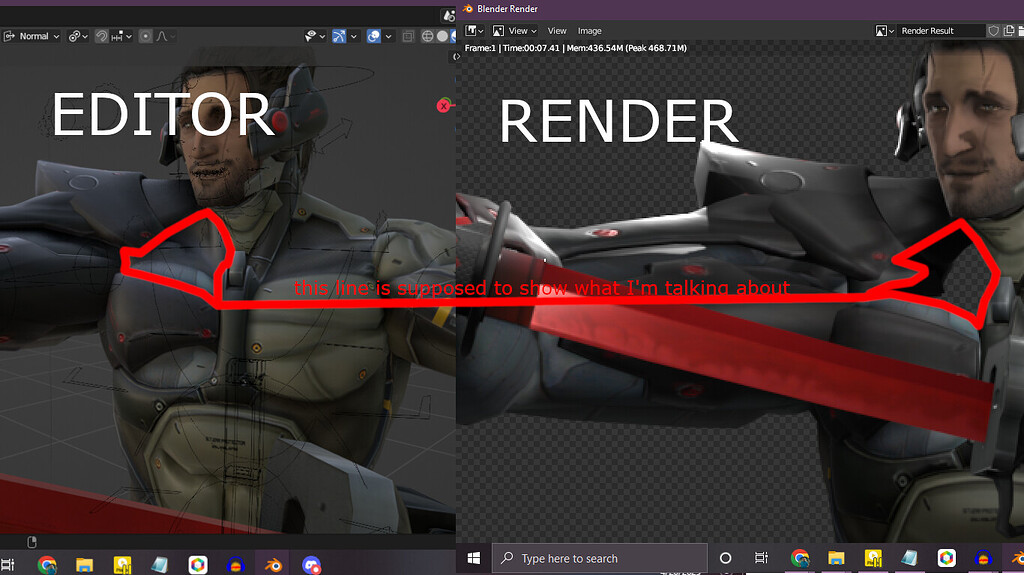Click the Blender logo in the render window title bar
This screenshot has width=1024, height=575.
468,8
